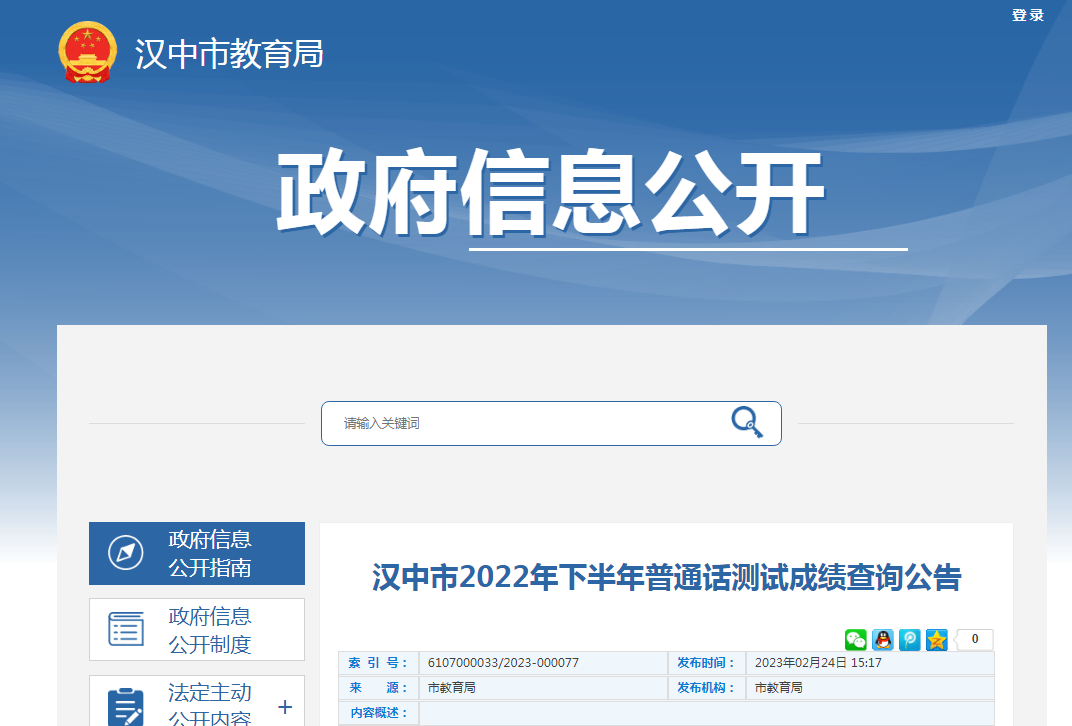Image resolution: width=1072 pixels, height=726 pixels.
Task: Share the article via QQ penguin icon
Action: pyautogui.click(x=883, y=640)
